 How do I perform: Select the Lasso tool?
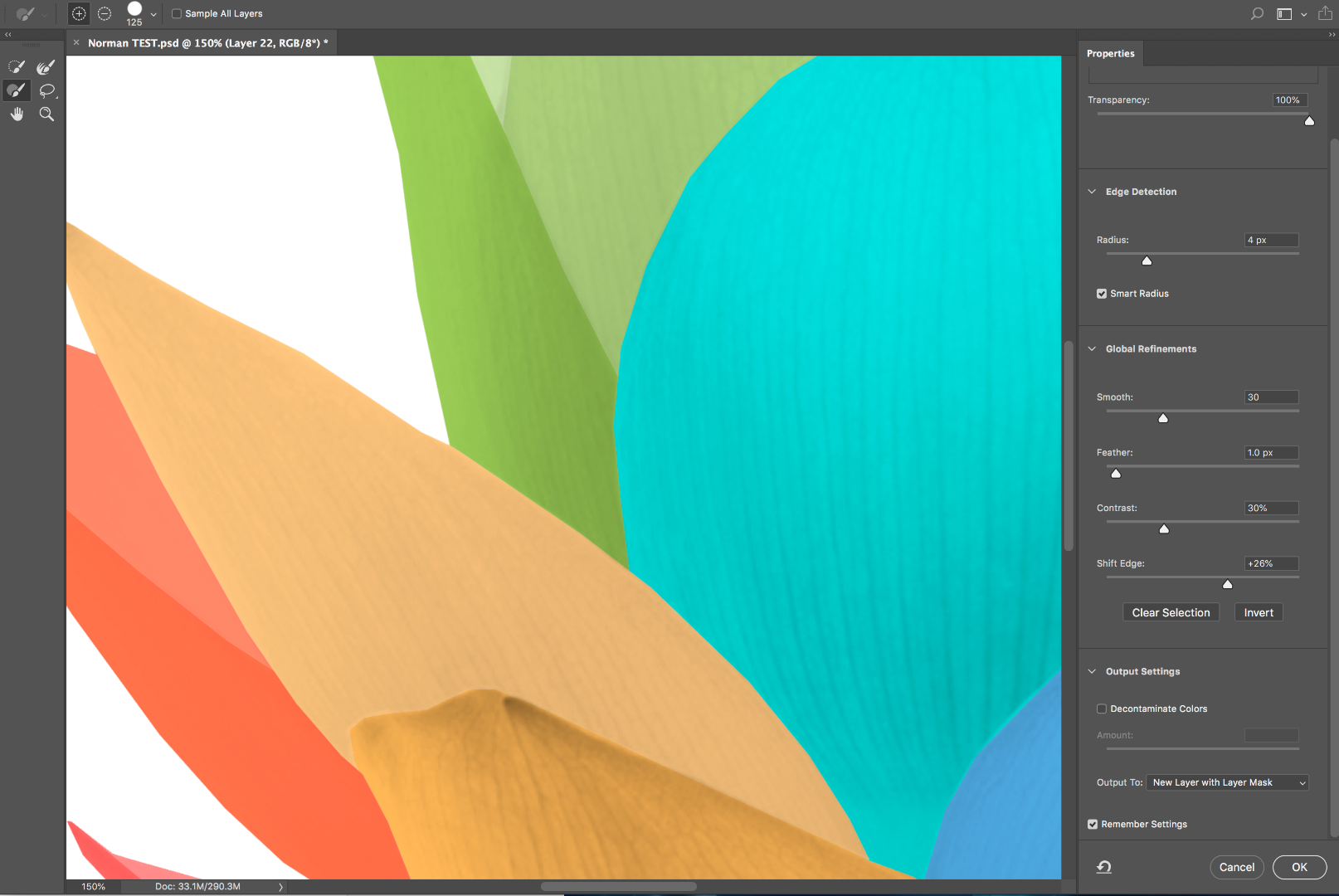click(x=47, y=90)
